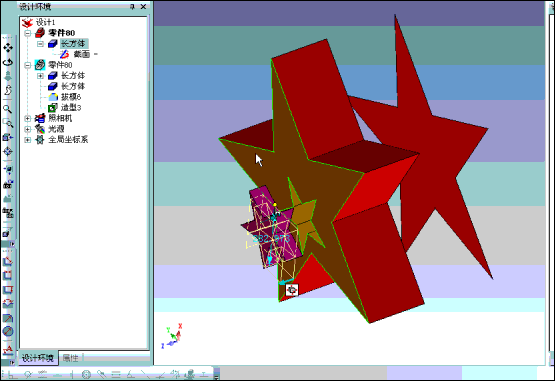Toggle the perspective view icon
The image size is (555, 381).
click(8, 198)
